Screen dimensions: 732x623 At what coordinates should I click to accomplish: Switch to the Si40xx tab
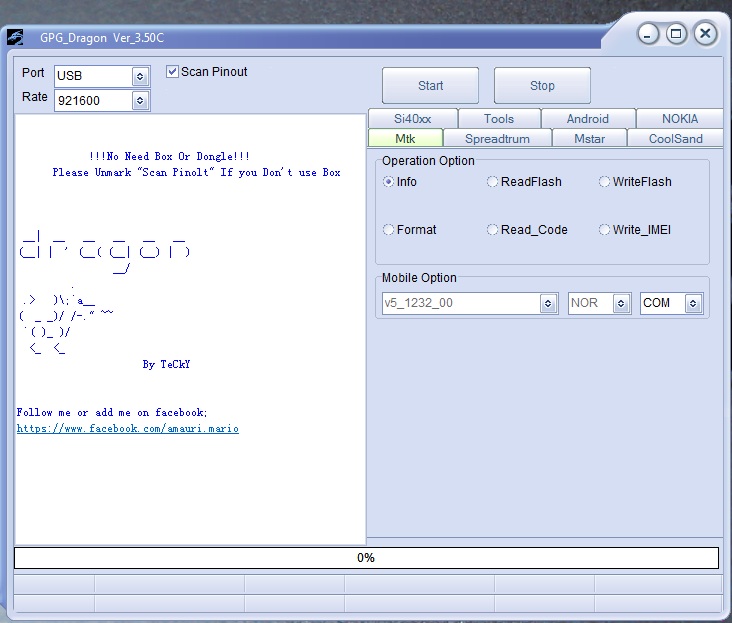[x=413, y=119]
